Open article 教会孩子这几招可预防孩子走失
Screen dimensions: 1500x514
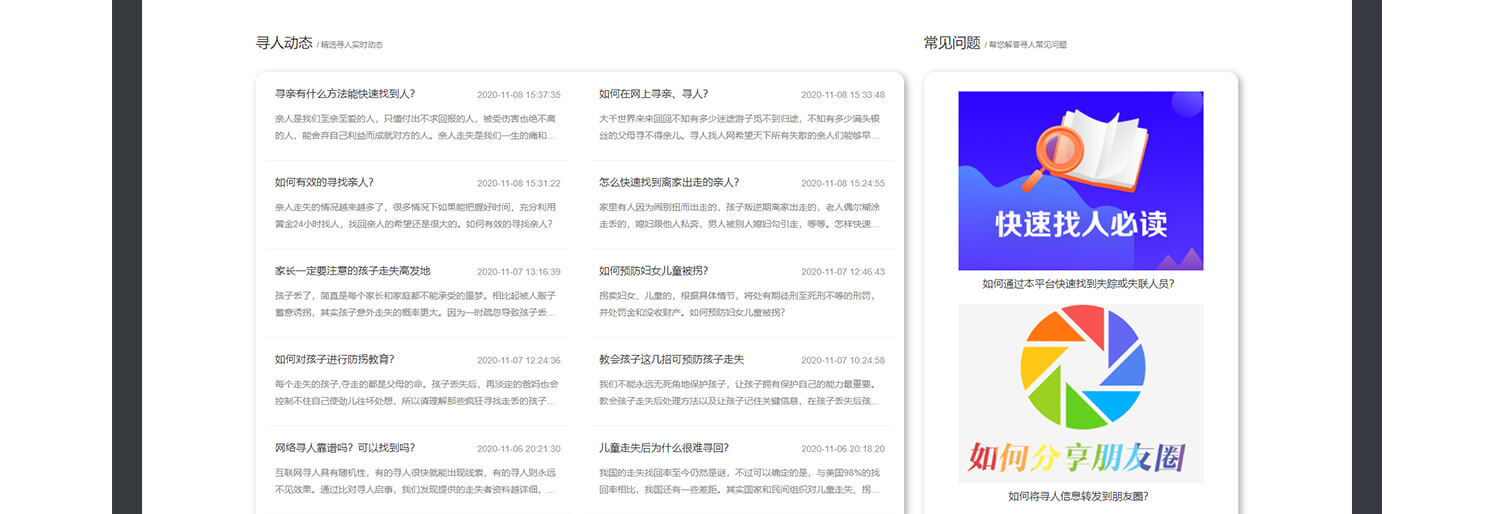(672, 359)
